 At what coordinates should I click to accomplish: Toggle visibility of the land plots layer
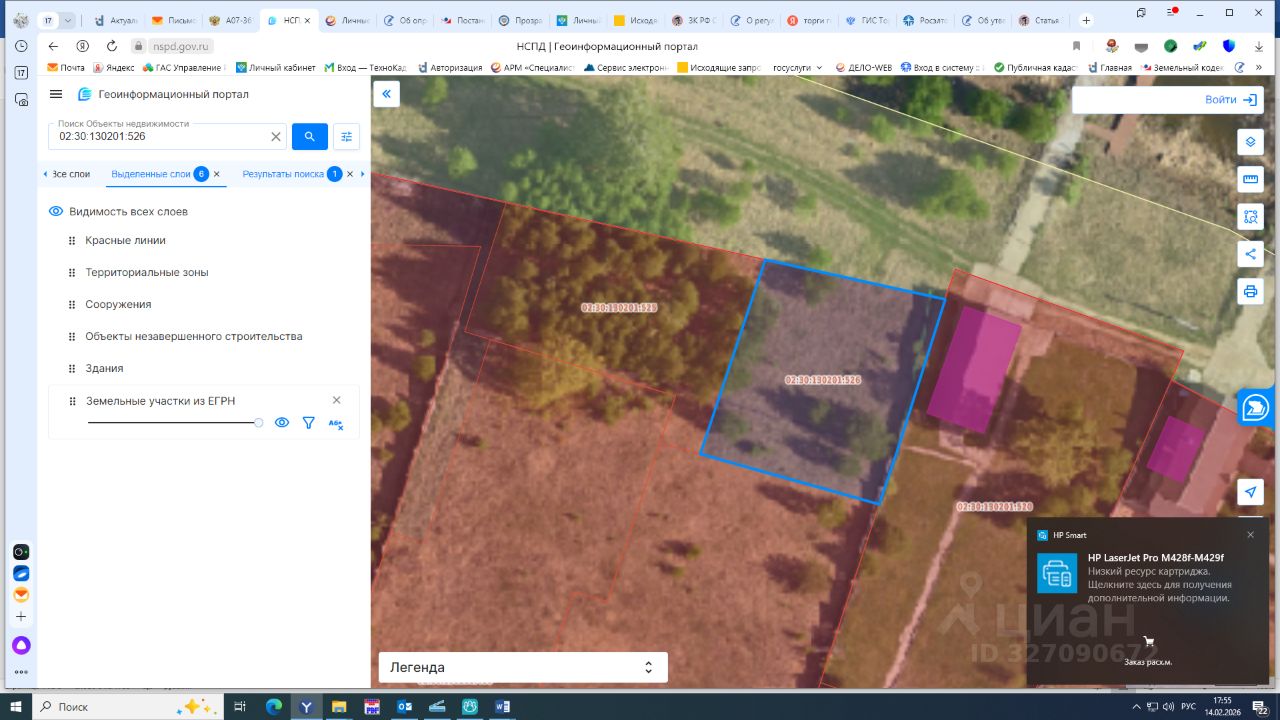point(282,423)
